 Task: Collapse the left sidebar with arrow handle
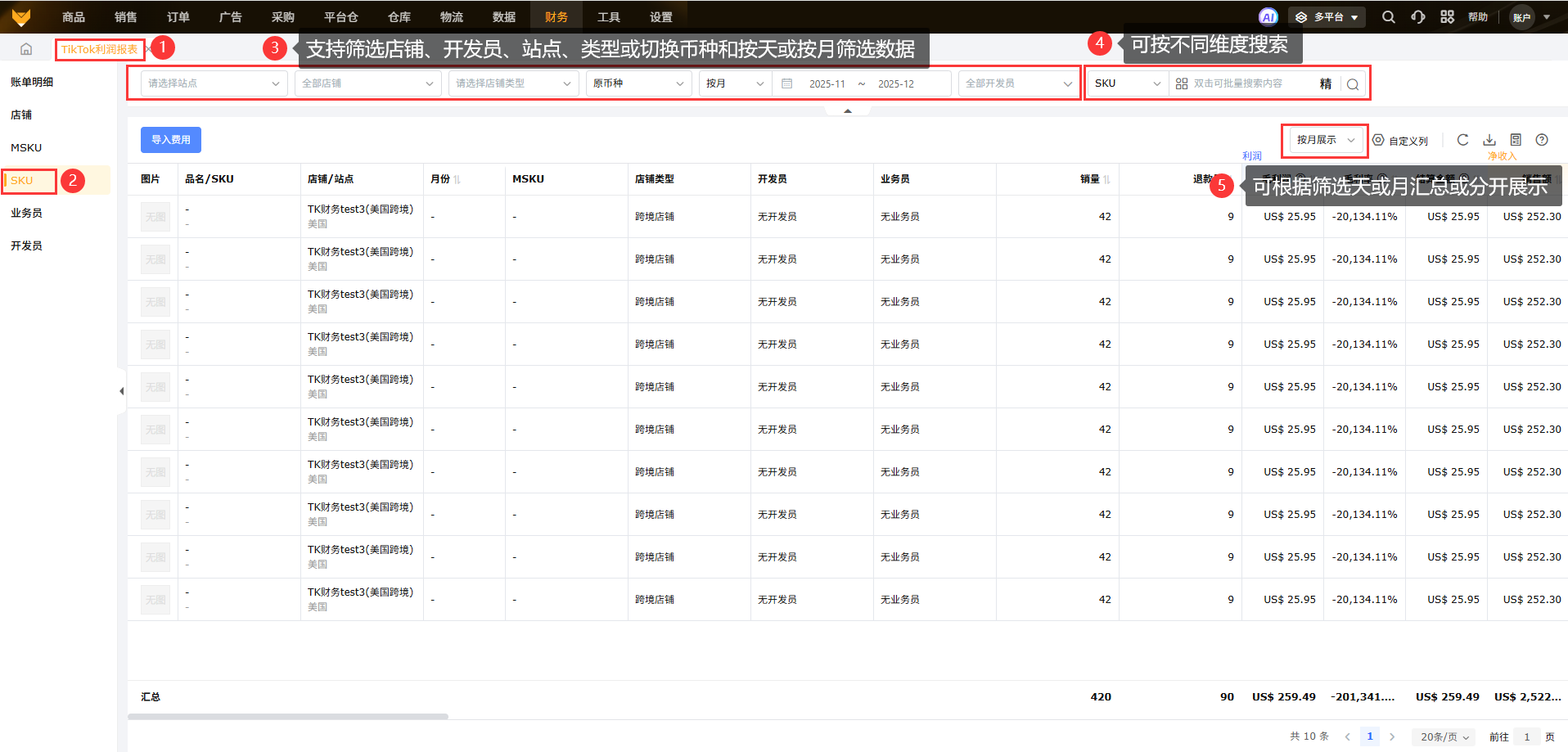coord(121,391)
